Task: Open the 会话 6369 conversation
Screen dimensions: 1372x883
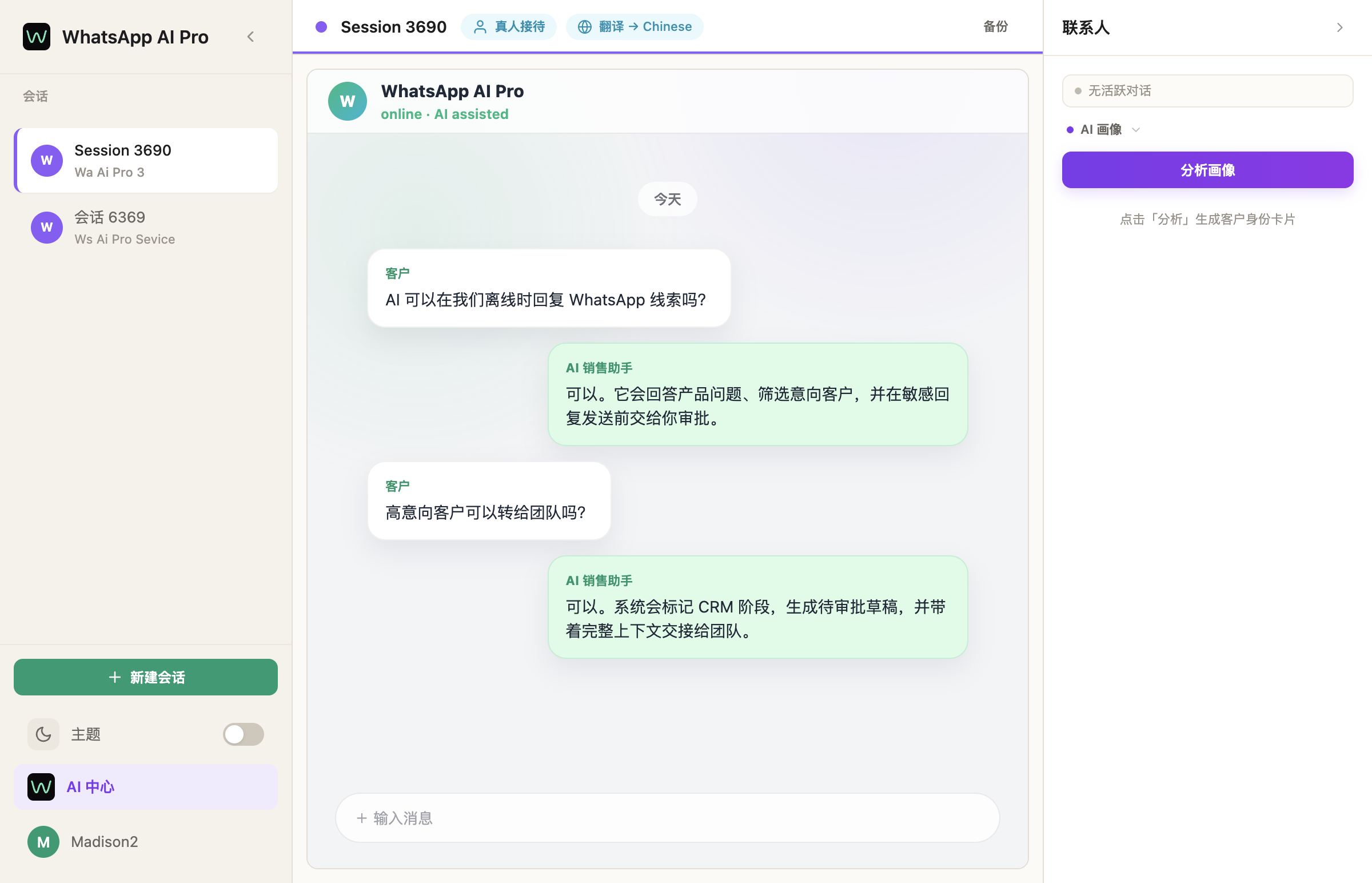Action: (x=146, y=228)
